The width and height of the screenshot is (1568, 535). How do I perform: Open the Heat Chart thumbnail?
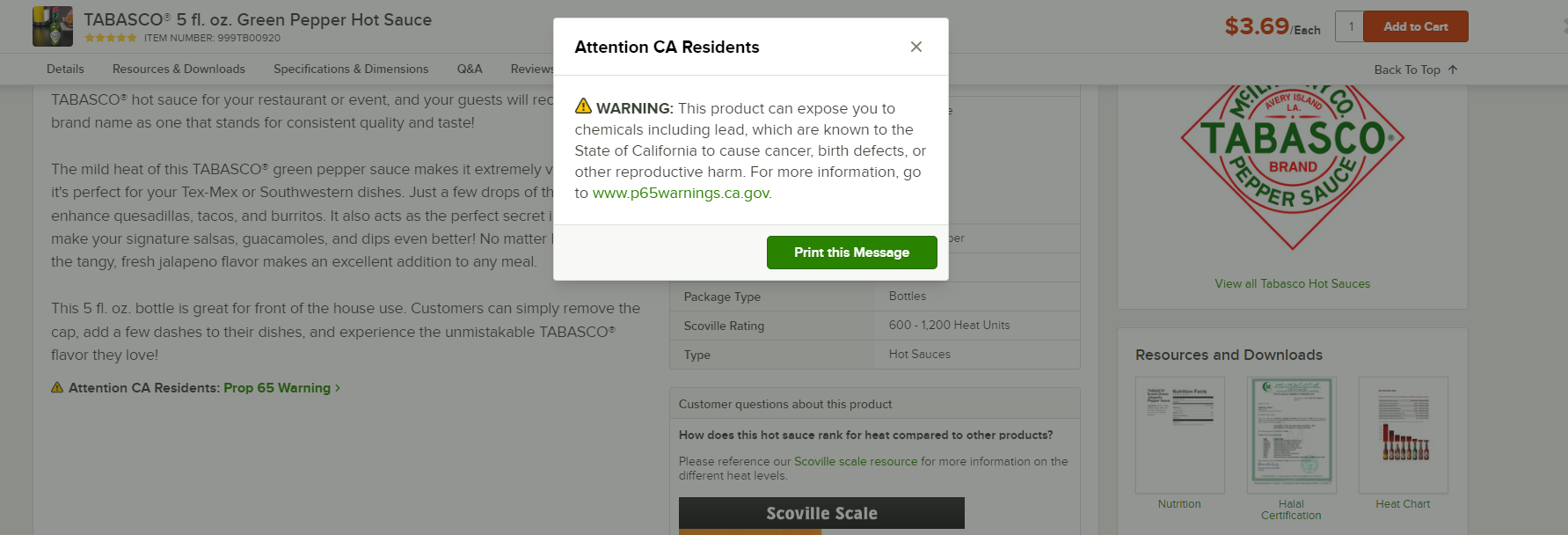point(1403,435)
